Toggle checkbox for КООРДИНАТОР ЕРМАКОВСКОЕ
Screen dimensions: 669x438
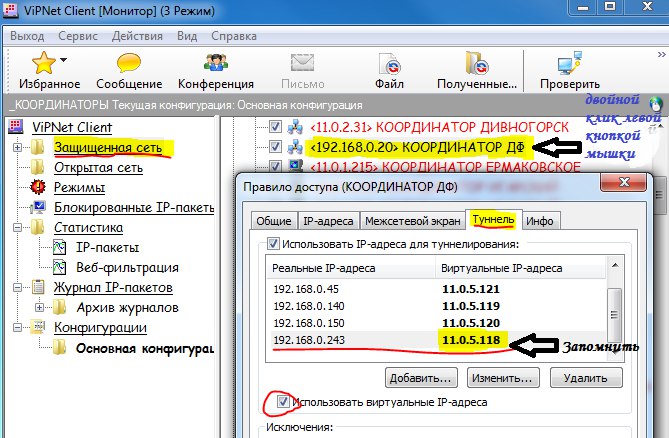pyautogui.click(x=275, y=166)
